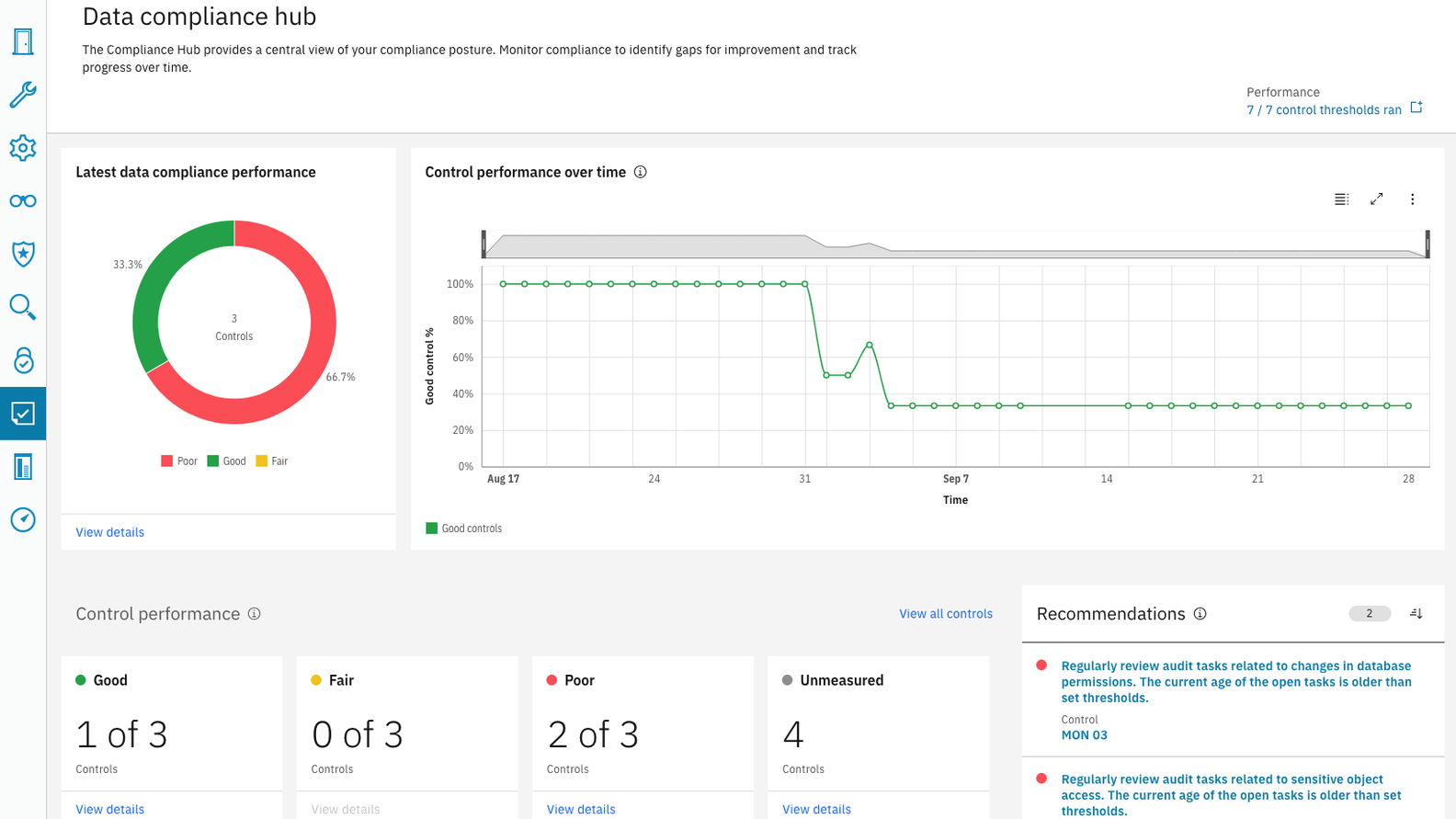This screenshot has width=1456, height=819.
Task: Expand chart to fullscreen
Action: [1377, 199]
